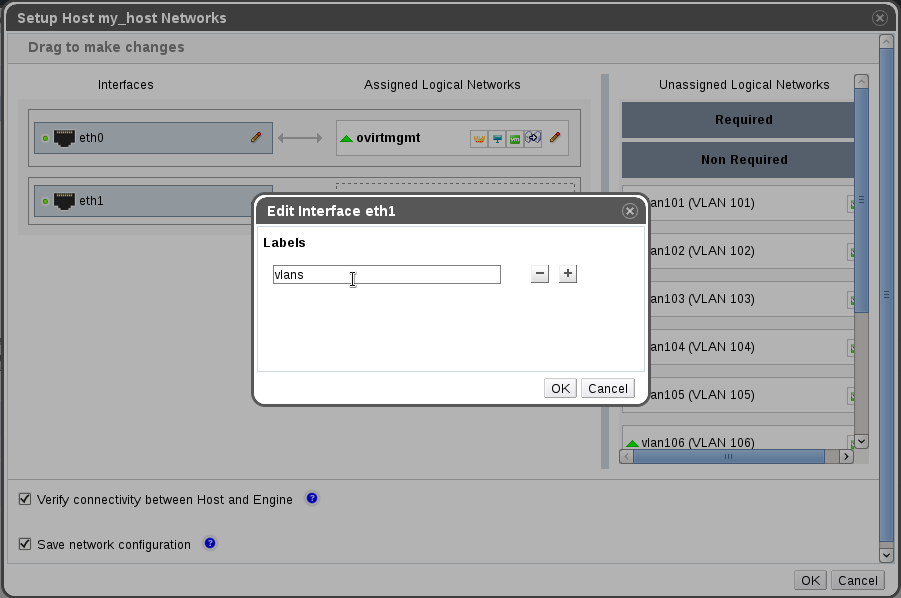Click the crown management icon on ovirtmgmt

coord(479,139)
